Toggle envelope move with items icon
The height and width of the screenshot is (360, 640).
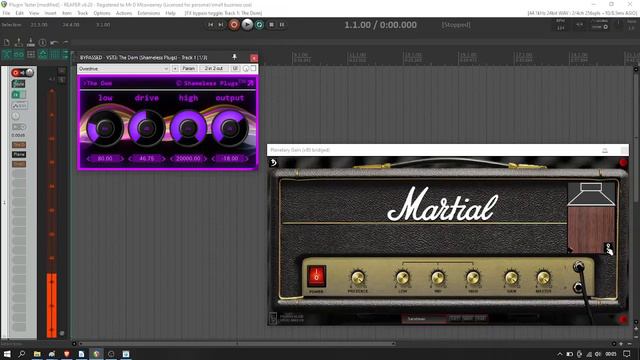coord(43,54)
